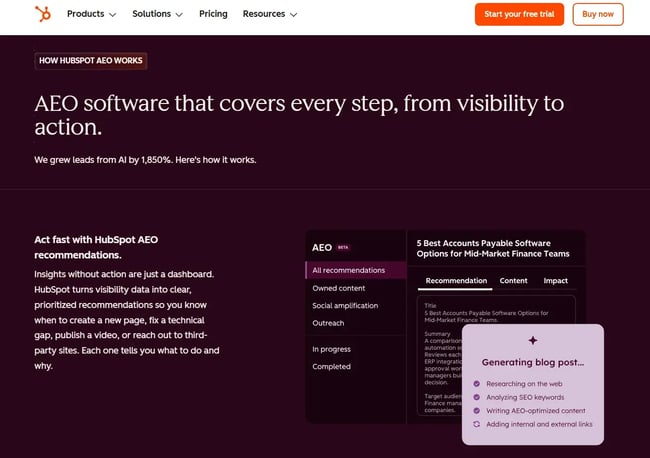650x458 pixels.
Task: Switch to the Impact tab
Action: click(555, 281)
